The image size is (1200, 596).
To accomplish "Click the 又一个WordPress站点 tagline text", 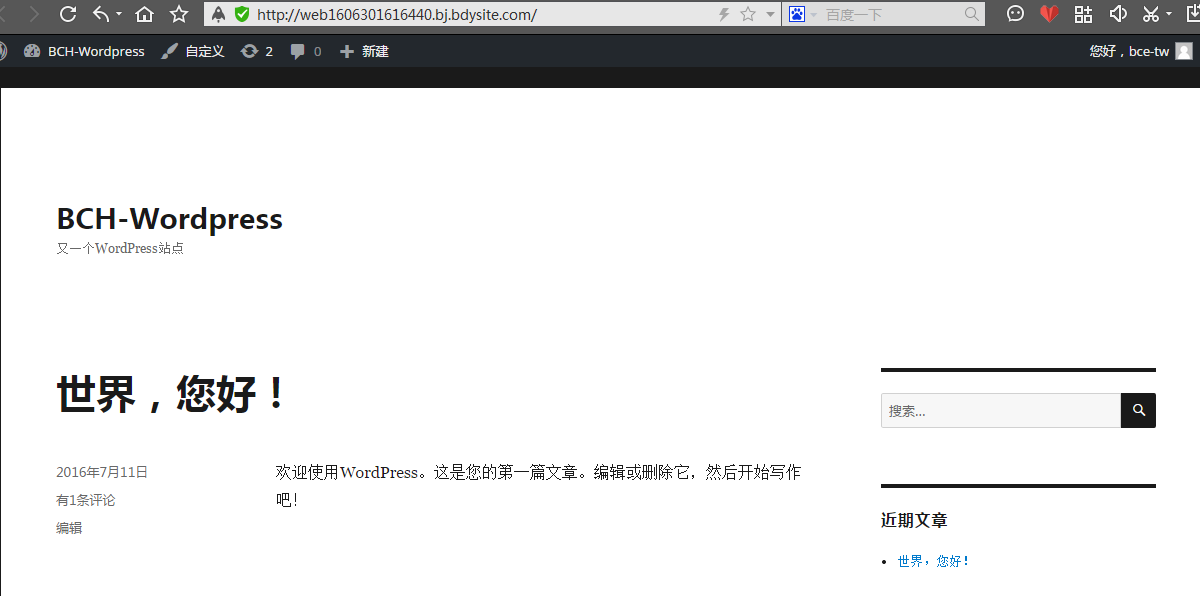I will pos(120,249).
